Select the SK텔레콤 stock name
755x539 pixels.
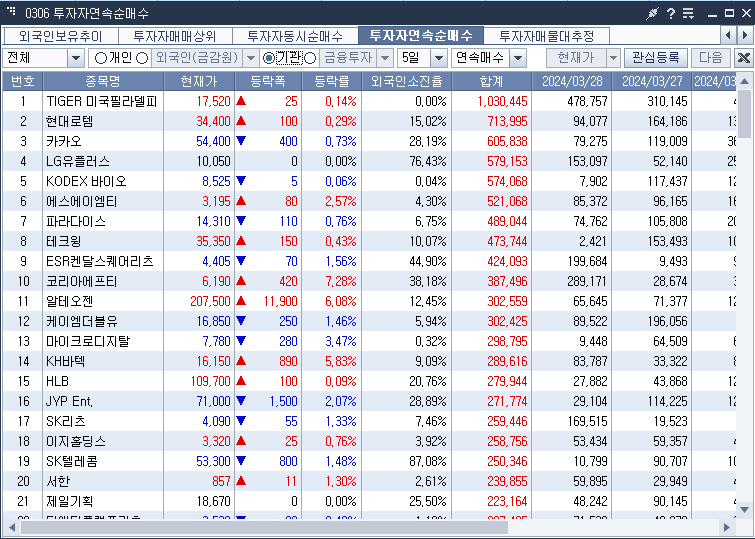[72, 461]
